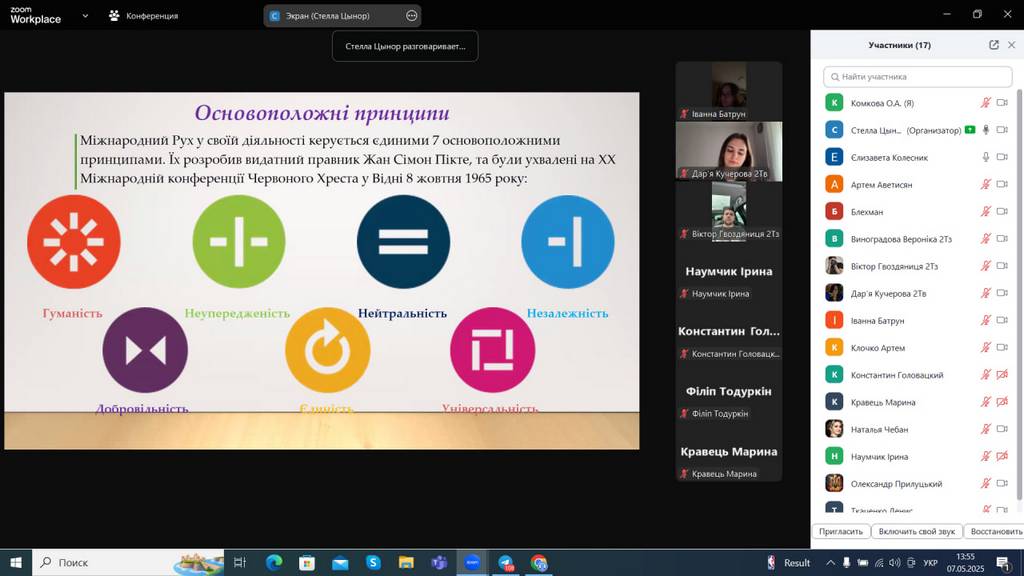Click camera icon for Артем Аветисян
This screenshot has height=576, width=1024.
coord(1002,184)
